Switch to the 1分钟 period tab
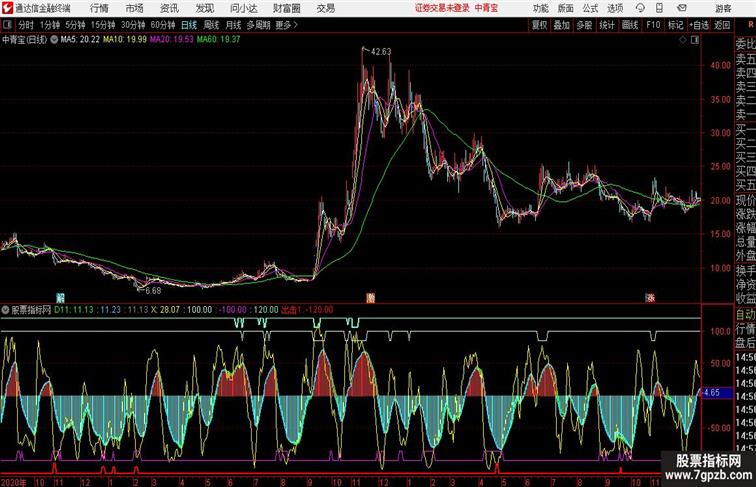 coord(50,25)
